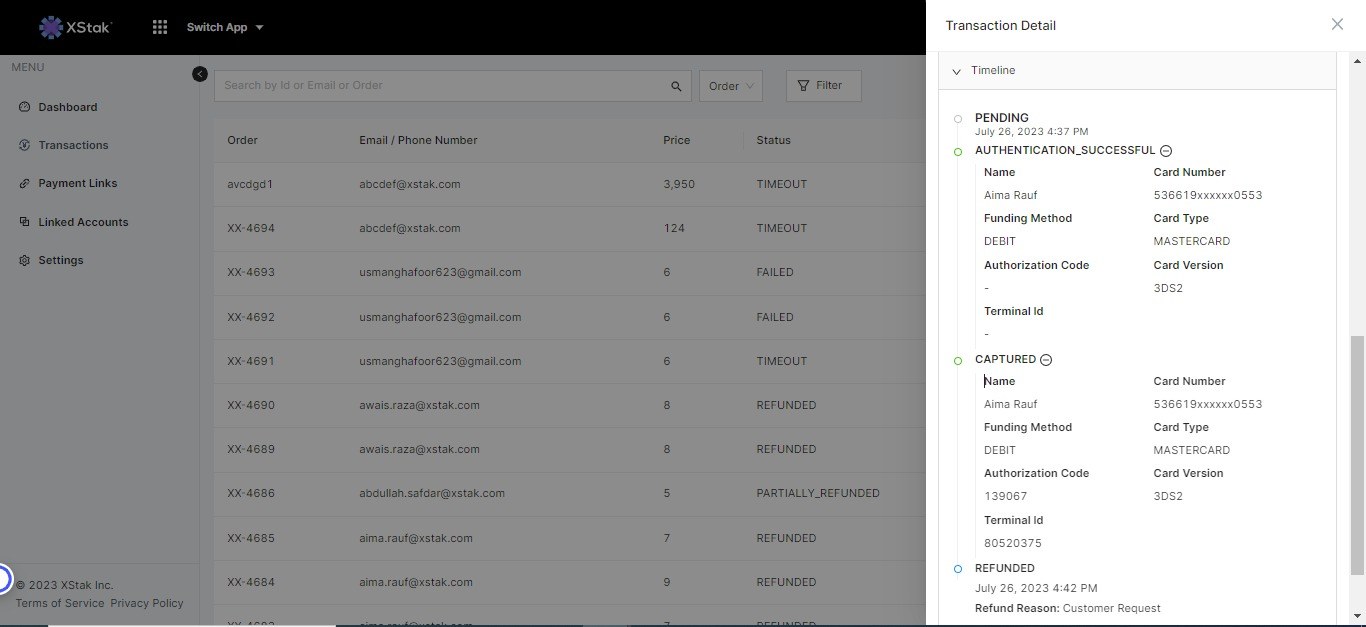Collapse the Timeline section
Screen dimensions: 1366x627
point(957,71)
